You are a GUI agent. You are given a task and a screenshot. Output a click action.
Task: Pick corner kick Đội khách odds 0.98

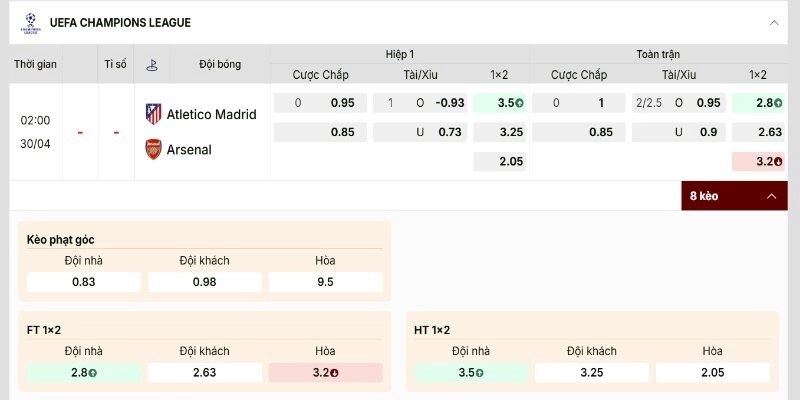point(204,282)
